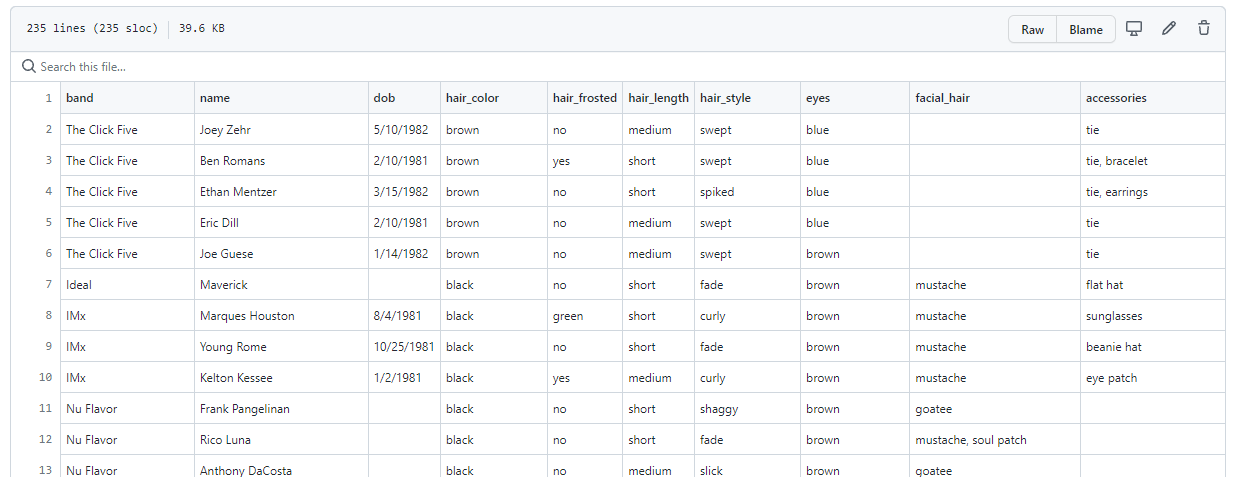Click the 235 lines (235 sloc) text

tap(92, 29)
